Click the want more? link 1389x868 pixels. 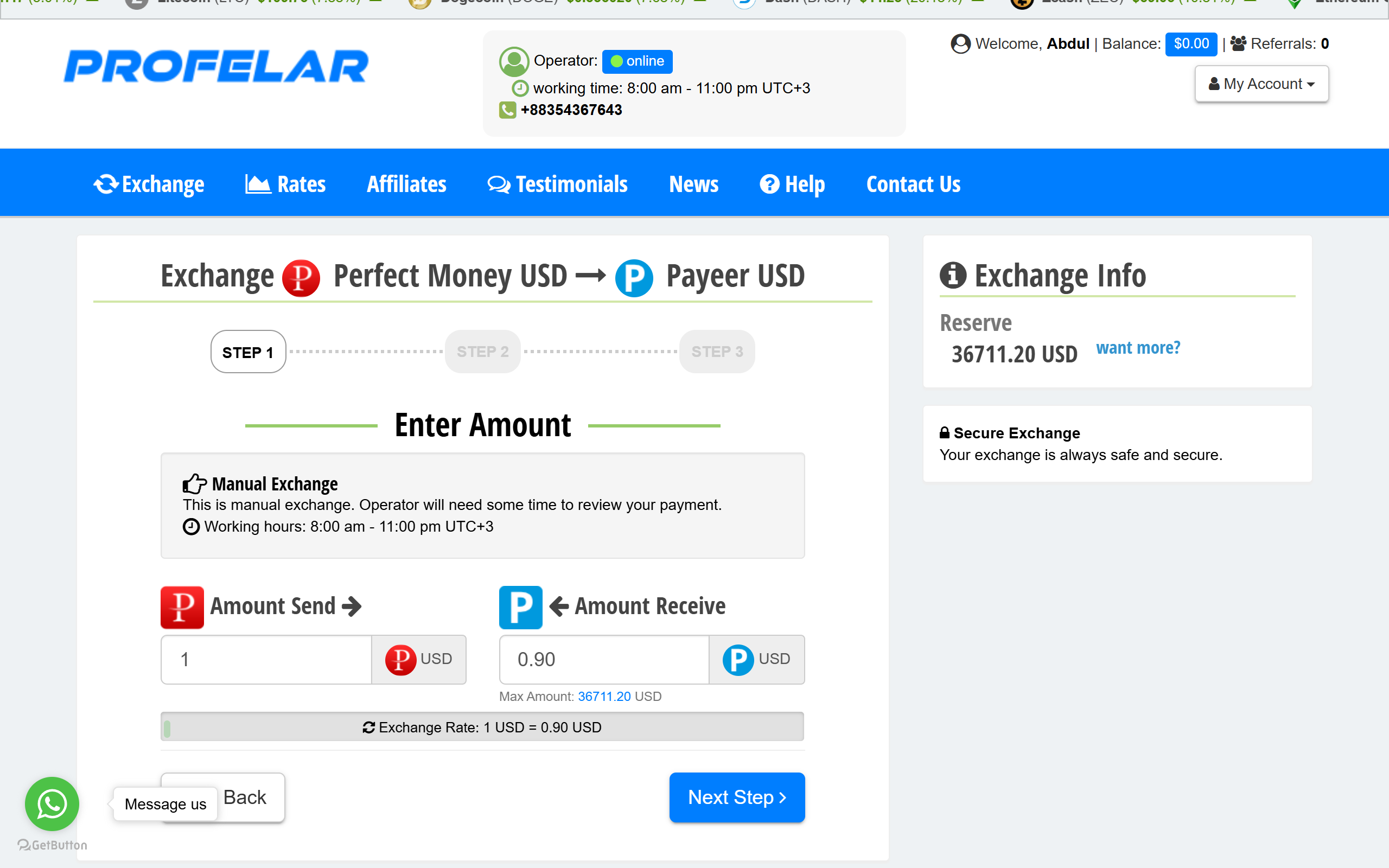point(1138,347)
